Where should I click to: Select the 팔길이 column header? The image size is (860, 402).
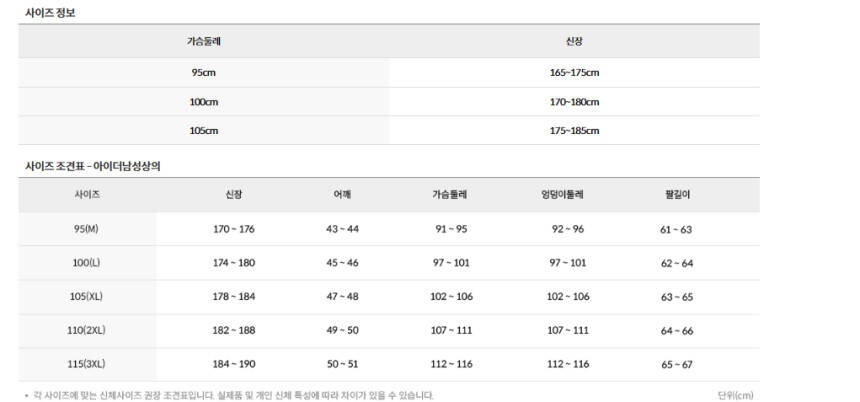[x=677, y=194]
